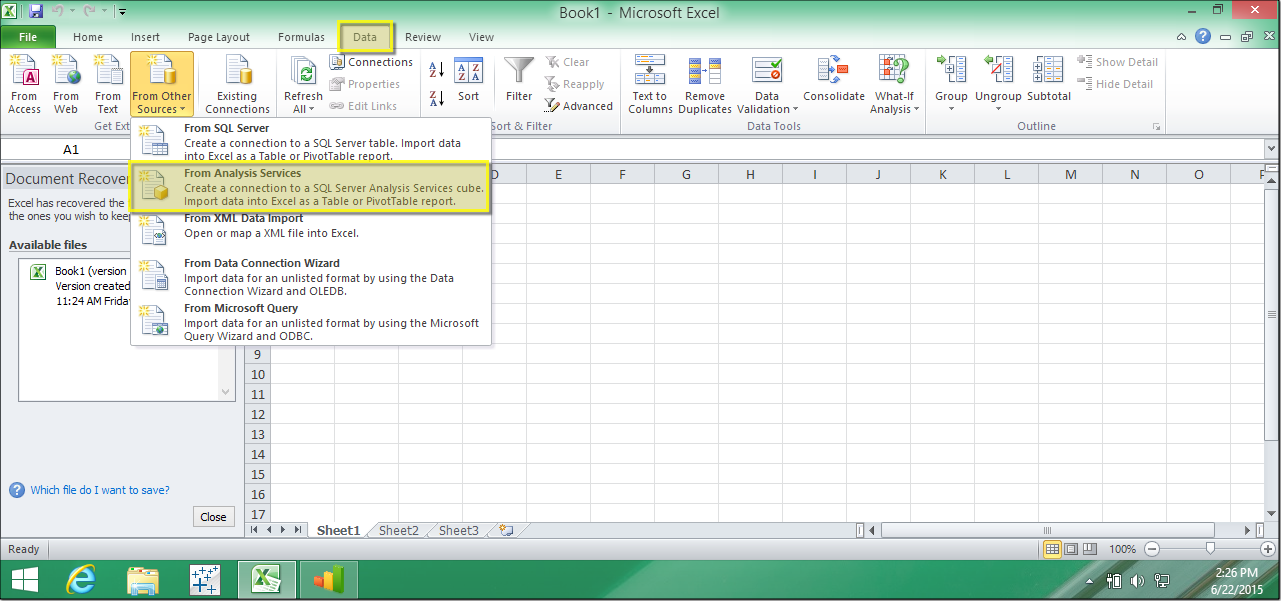Sort ascending A to Z
This screenshot has height=601, width=1281.
point(437,71)
